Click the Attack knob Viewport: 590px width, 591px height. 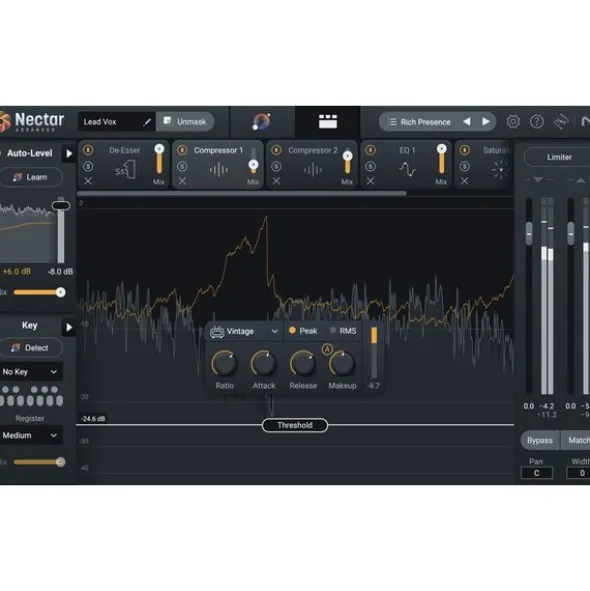pyautogui.click(x=264, y=364)
